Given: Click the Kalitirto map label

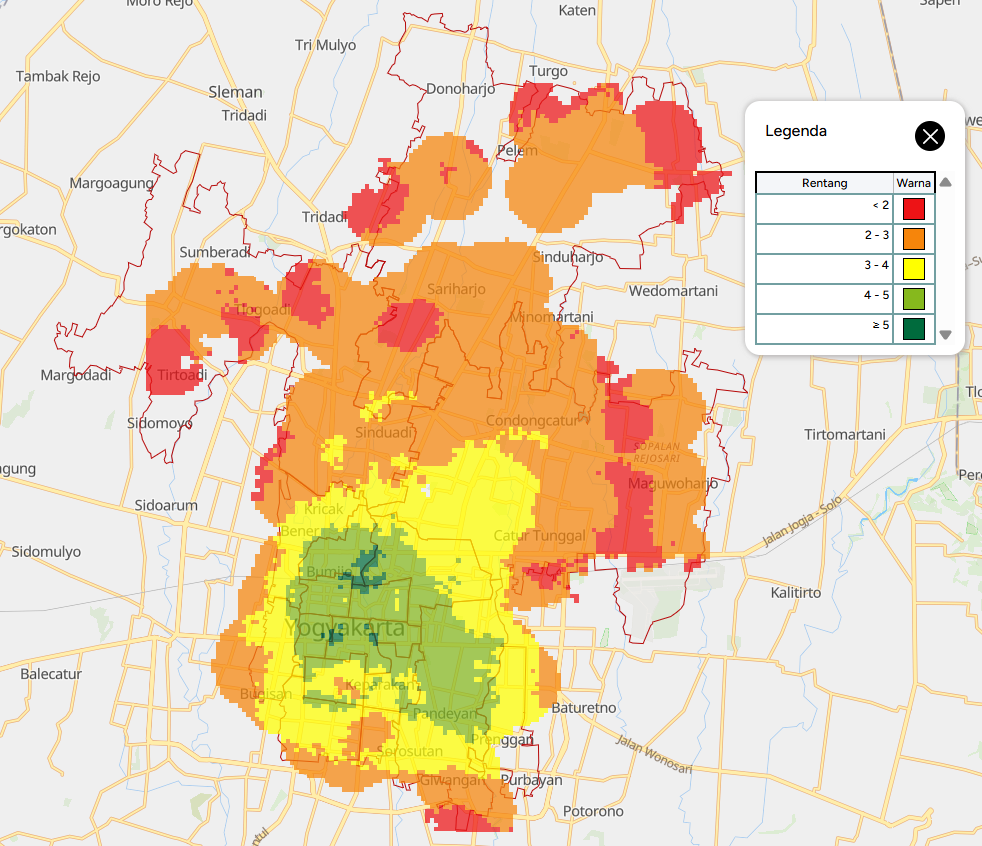Looking at the screenshot, I should point(795,592).
